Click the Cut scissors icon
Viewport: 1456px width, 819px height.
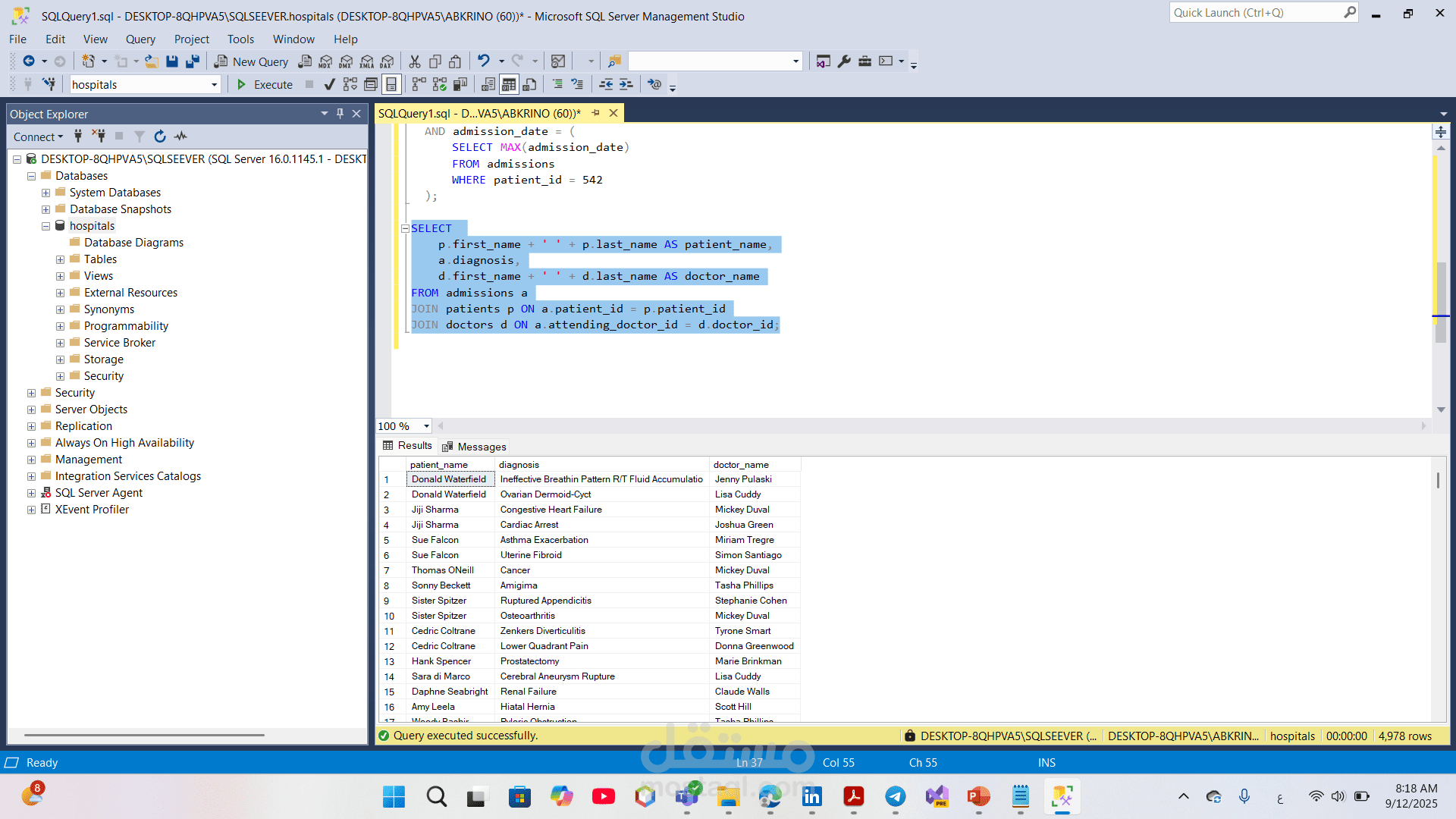coord(415,61)
